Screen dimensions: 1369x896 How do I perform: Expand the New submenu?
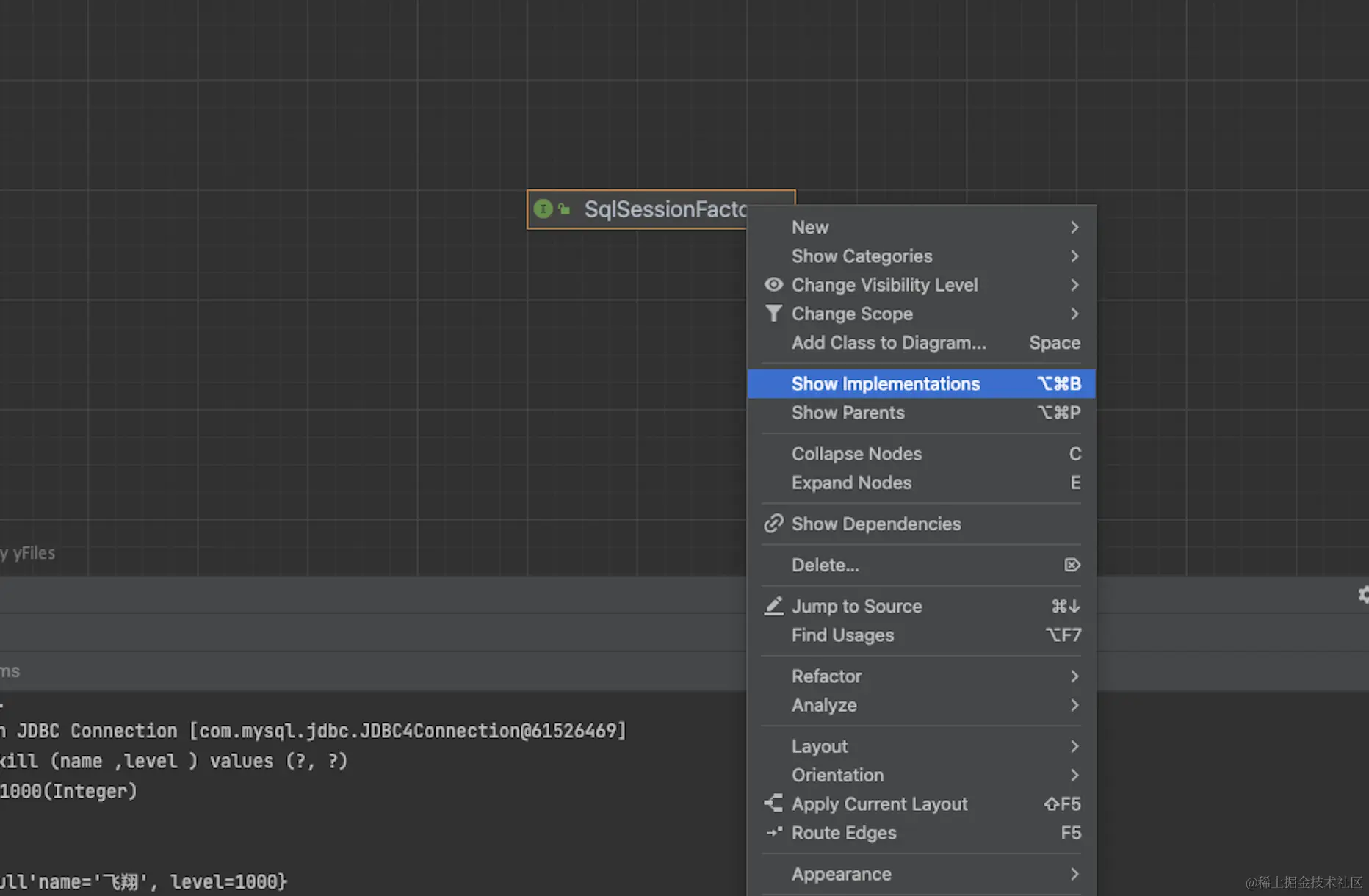(1074, 228)
